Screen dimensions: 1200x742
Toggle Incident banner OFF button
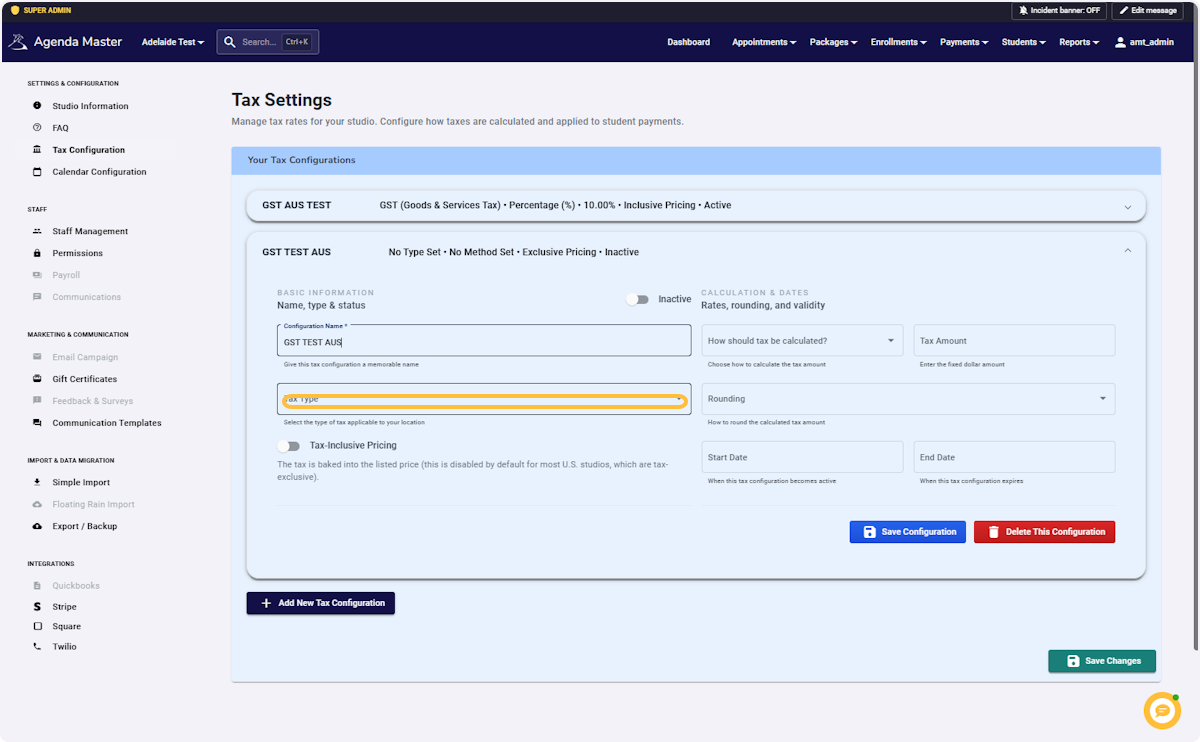[1060, 10]
